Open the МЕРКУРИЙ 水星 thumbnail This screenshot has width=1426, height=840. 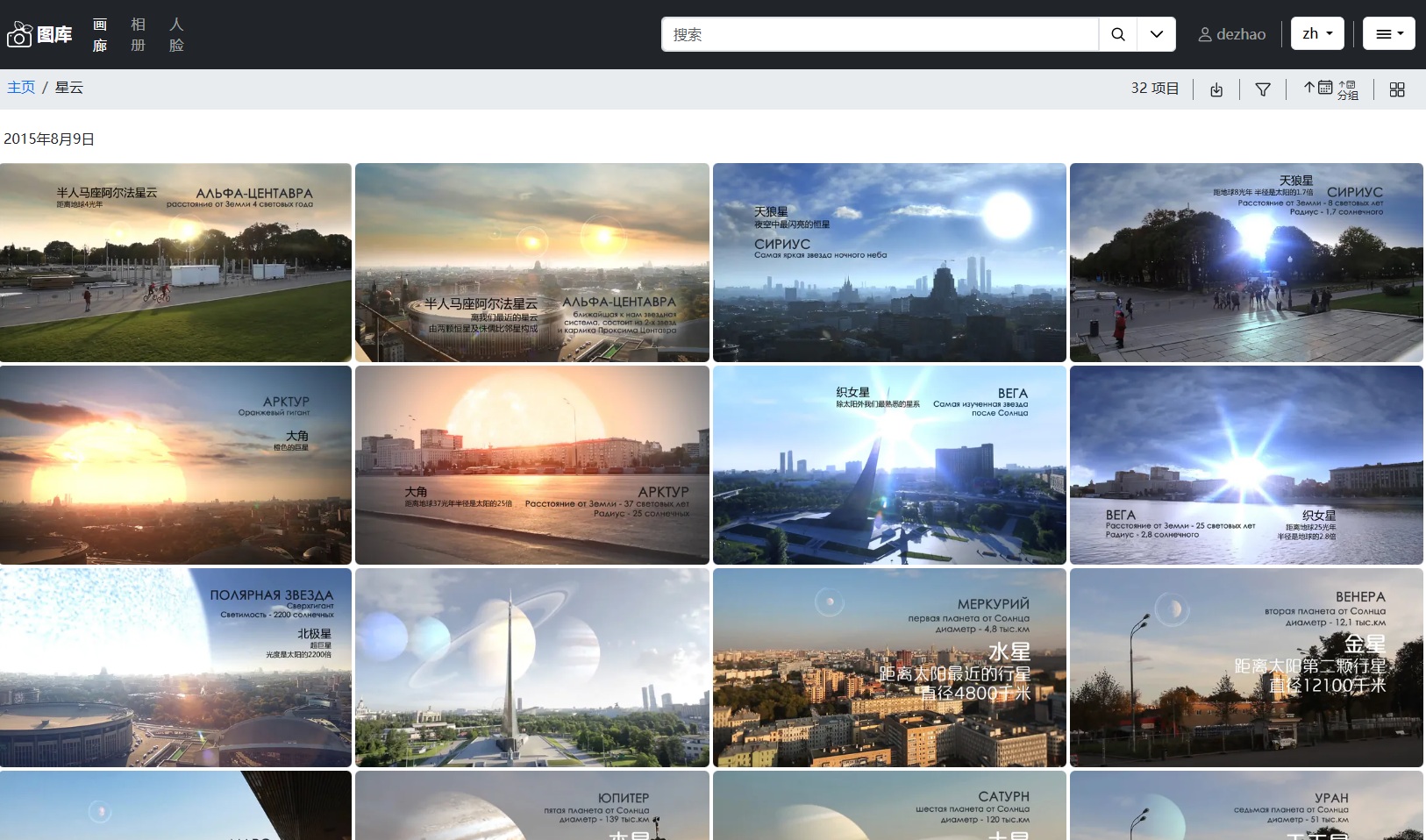coord(889,667)
